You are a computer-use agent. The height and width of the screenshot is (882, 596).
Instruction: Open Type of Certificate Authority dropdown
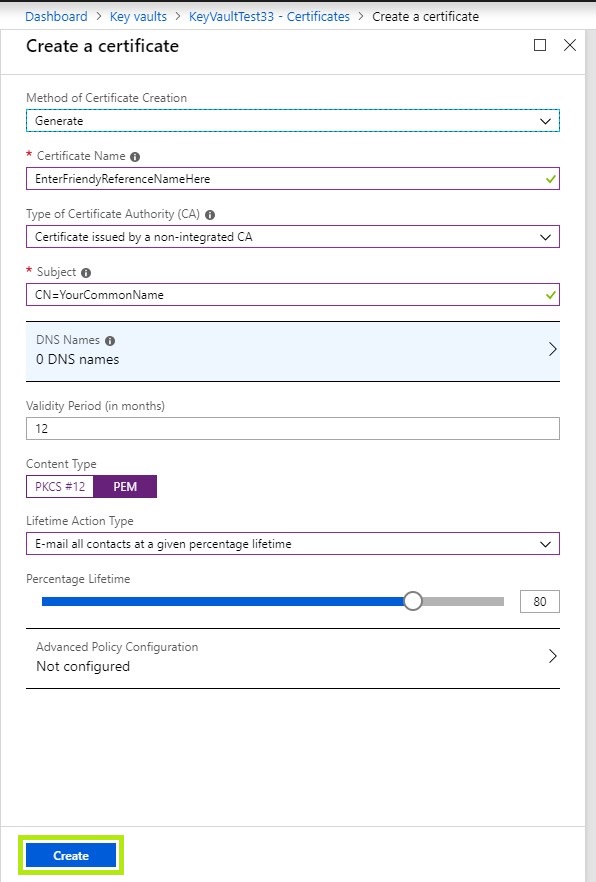[x=292, y=237]
